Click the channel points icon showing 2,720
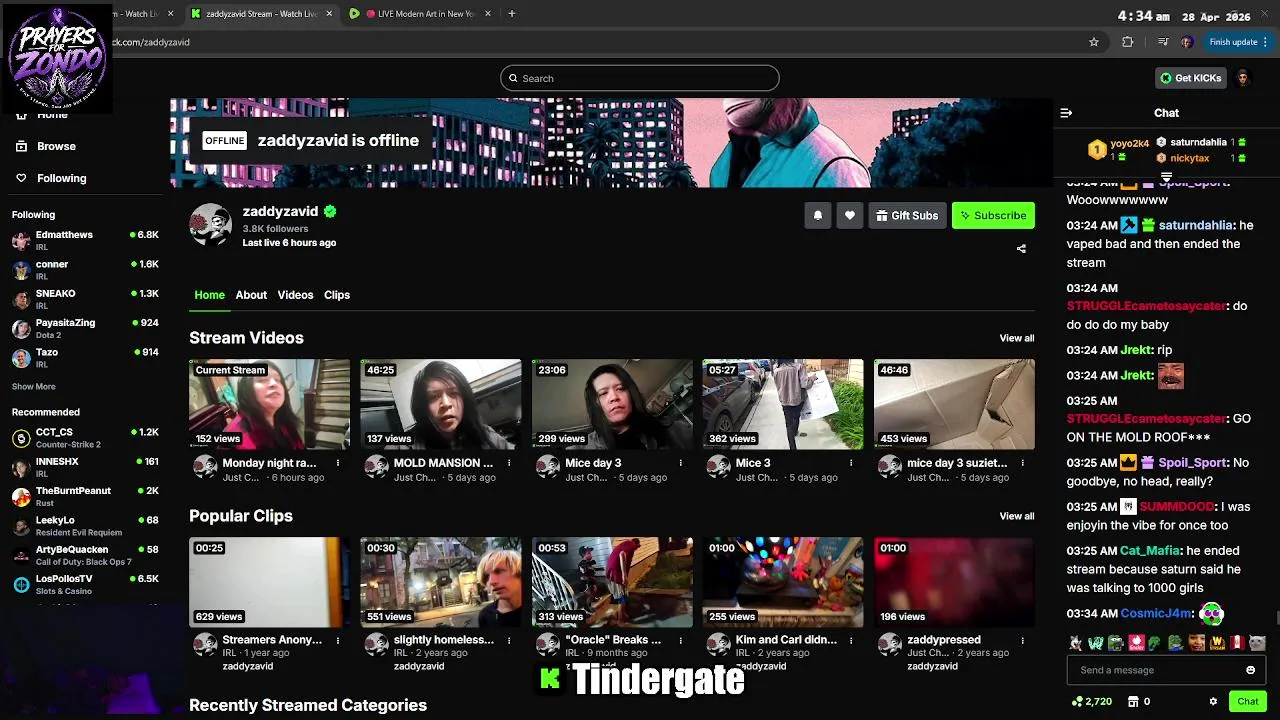This screenshot has width=1280, height=720. 1077,701
